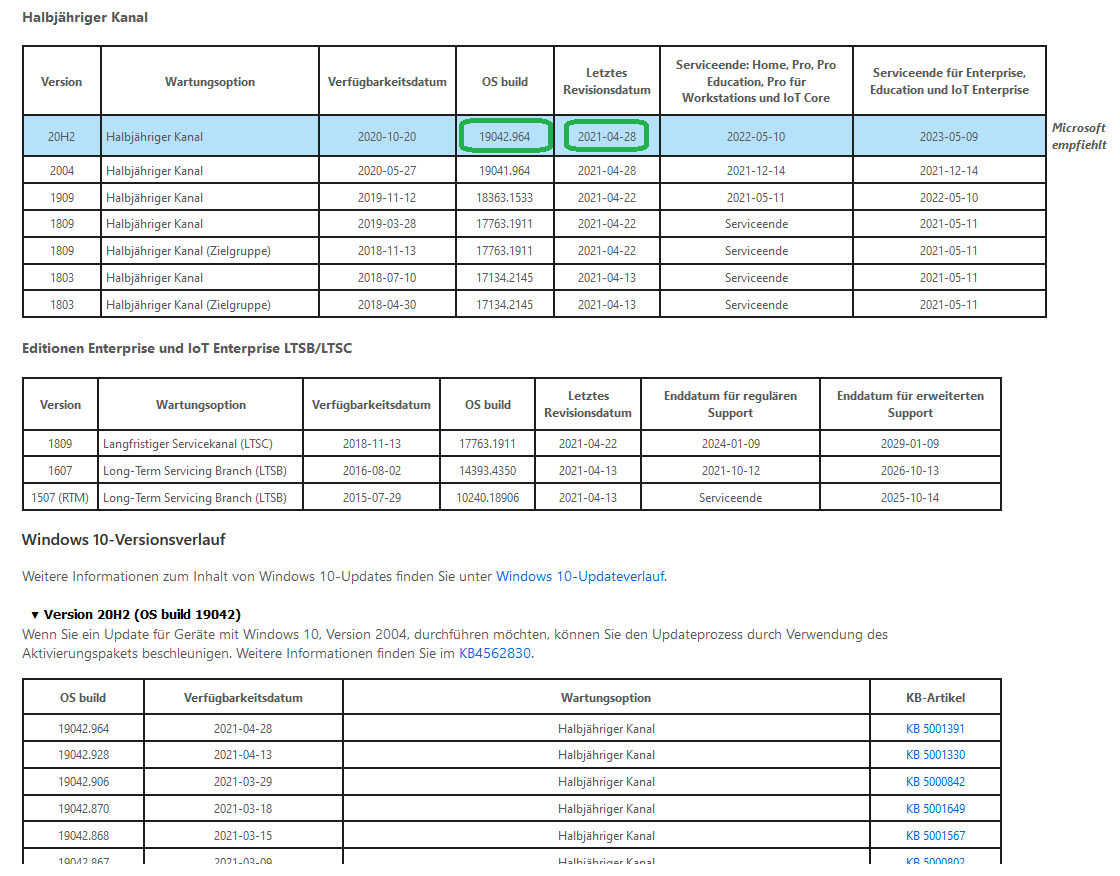Click service end date 2022-05-10 in the 1909 row

949,198
